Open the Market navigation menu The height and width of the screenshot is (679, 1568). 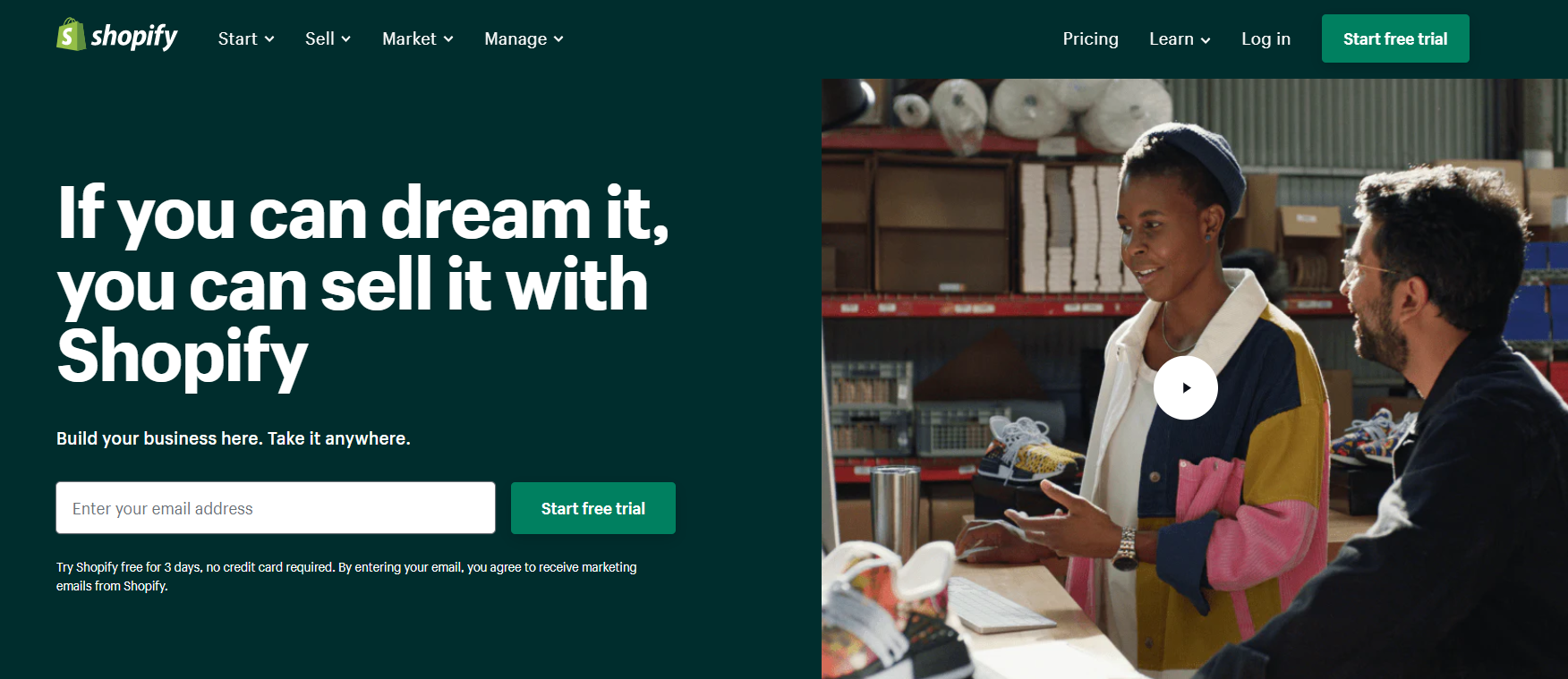[x=418, y=38]
